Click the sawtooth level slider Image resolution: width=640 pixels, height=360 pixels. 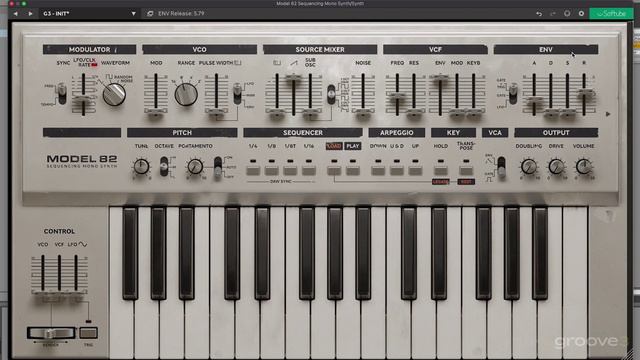pos(293,78)
